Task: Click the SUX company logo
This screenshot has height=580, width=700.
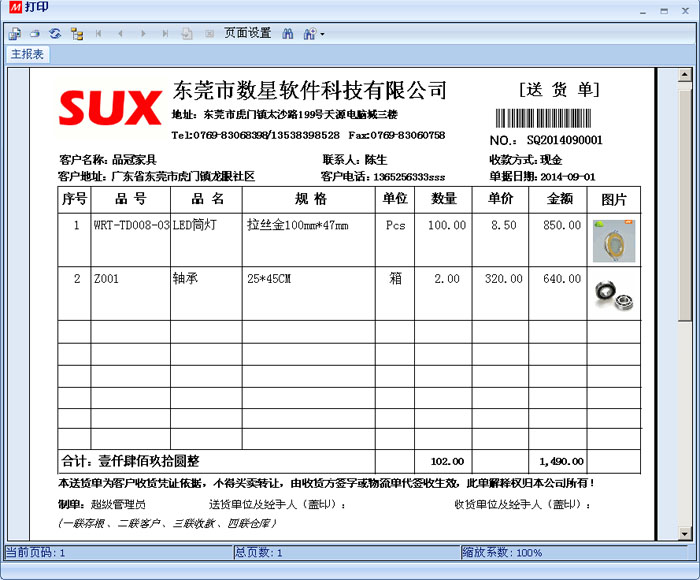Action: coord(110,108)
